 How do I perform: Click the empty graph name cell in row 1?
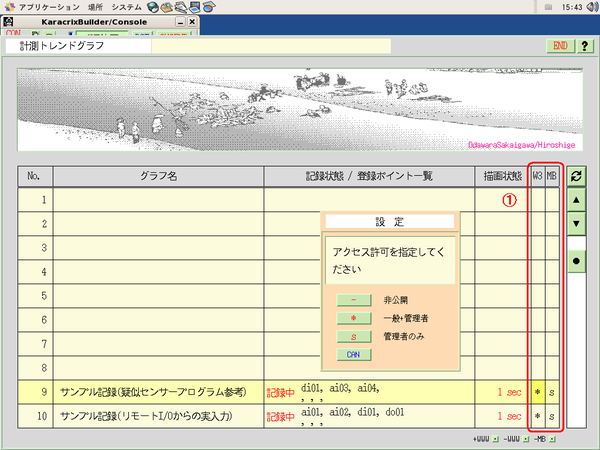coord(158,199)
